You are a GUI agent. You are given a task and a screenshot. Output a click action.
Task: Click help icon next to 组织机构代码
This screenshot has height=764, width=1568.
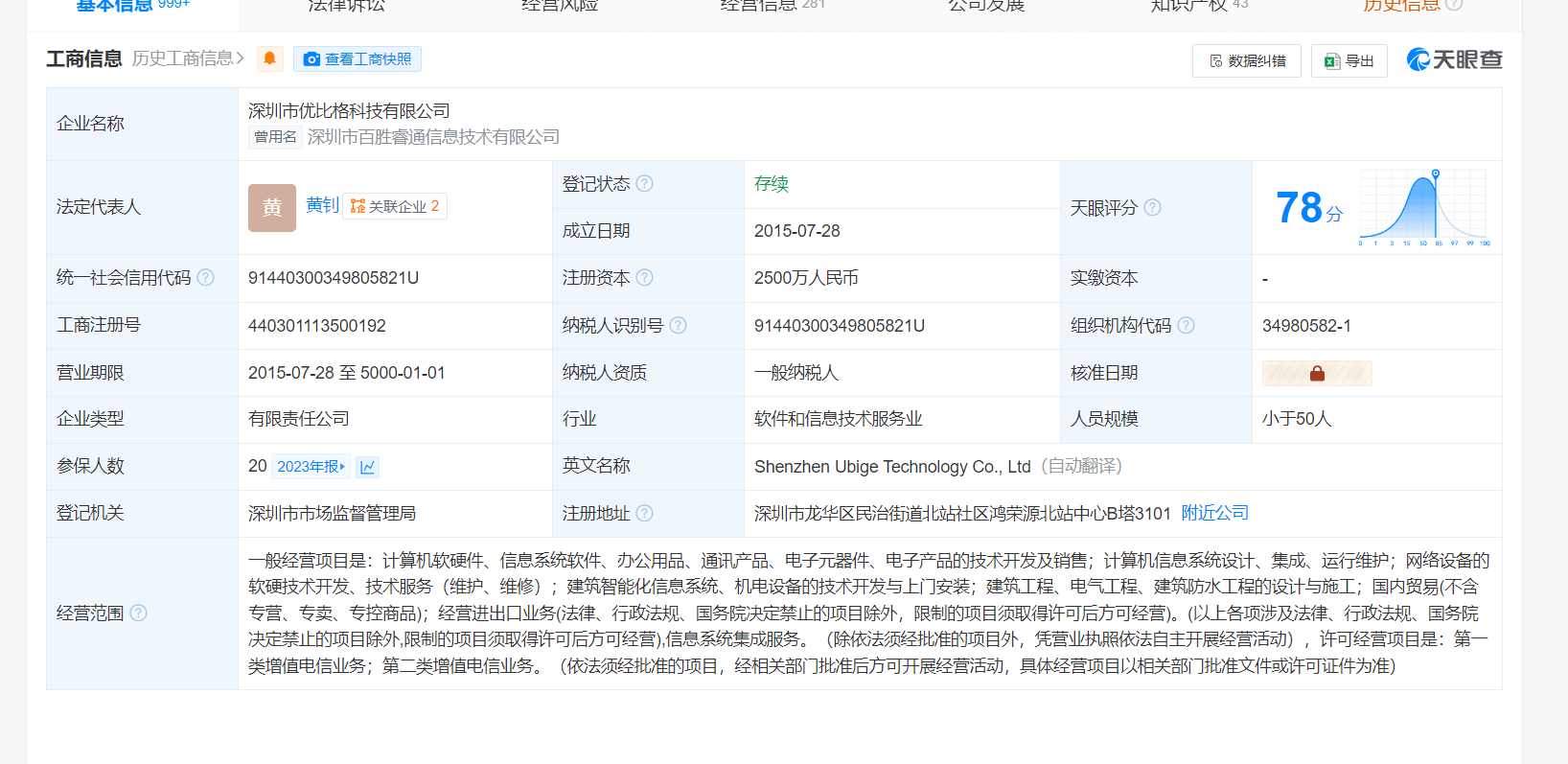tap(1187, 326)
